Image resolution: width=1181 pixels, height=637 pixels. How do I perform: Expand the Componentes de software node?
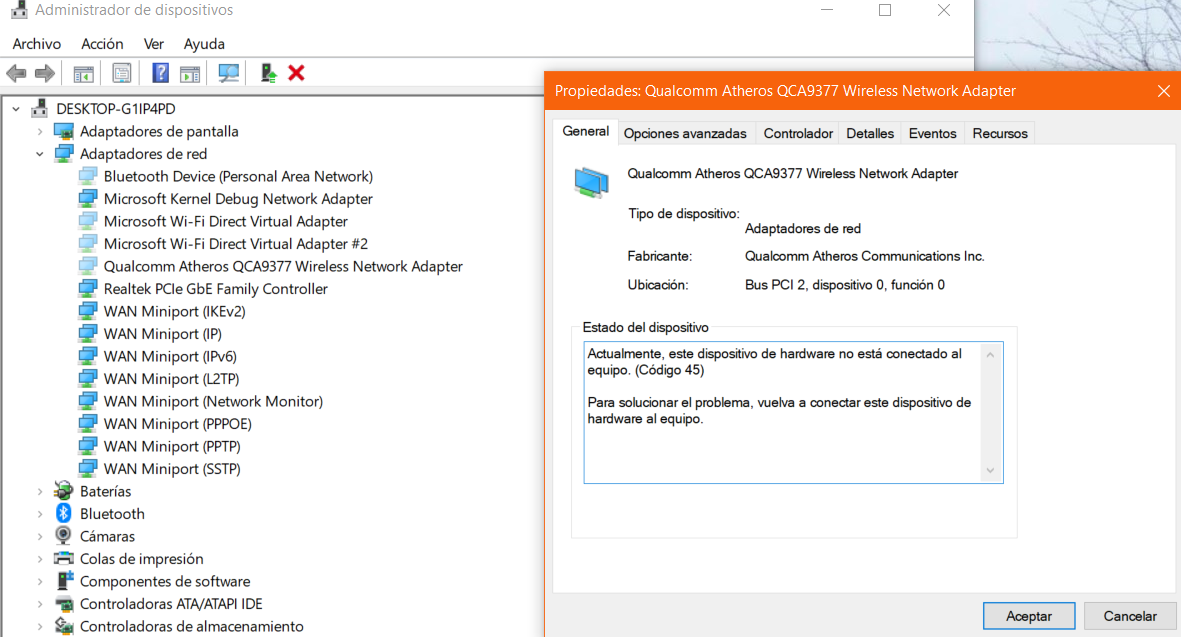pos(40,582)
